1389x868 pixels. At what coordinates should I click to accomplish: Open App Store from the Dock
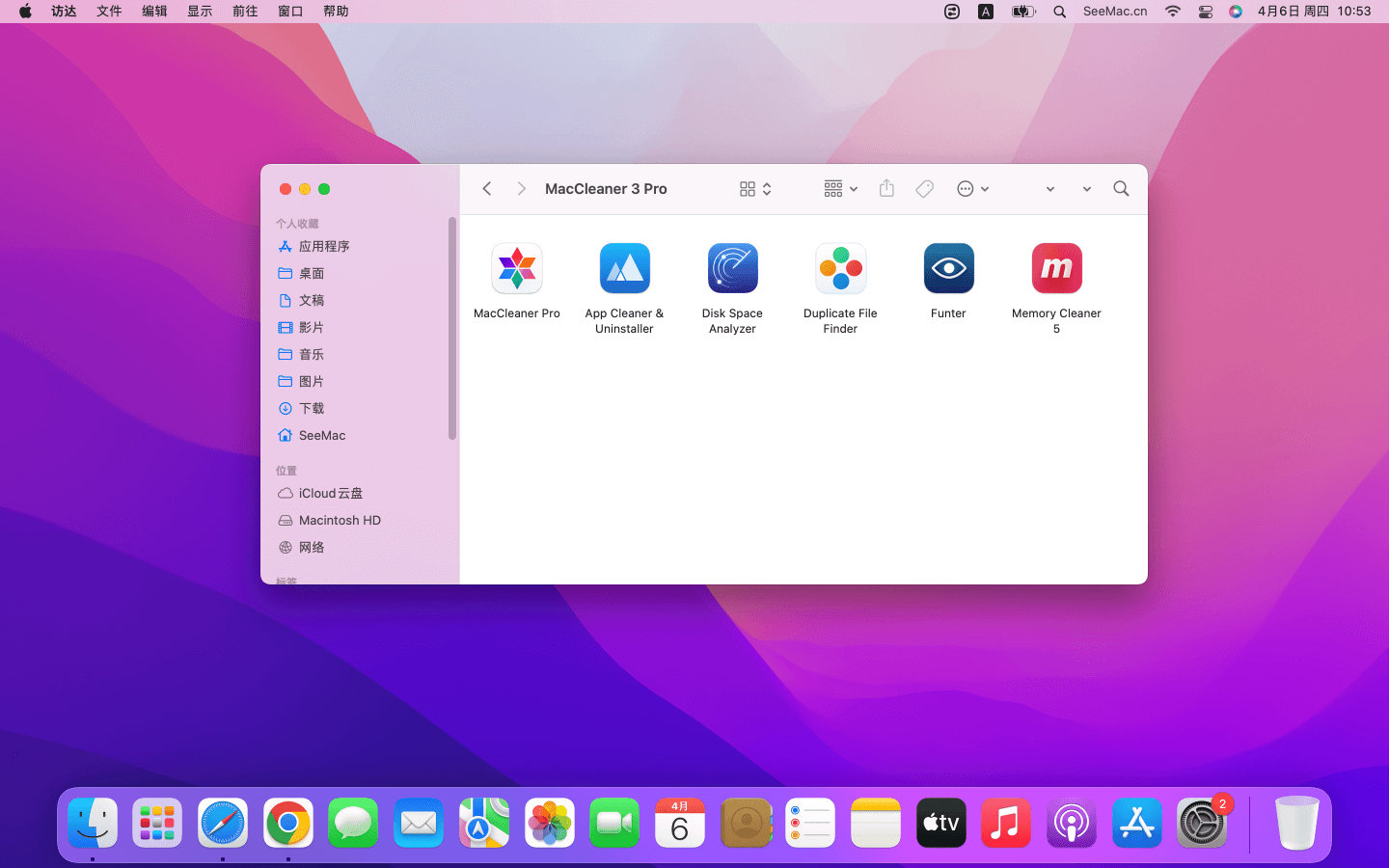pyautogui.click(x=1137, y=824)
